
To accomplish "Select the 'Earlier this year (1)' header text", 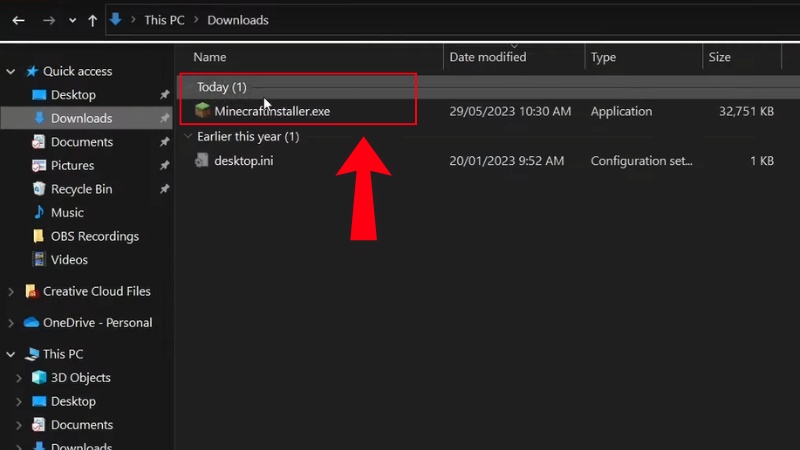I will pyautogui.click(x=248, y=137).
